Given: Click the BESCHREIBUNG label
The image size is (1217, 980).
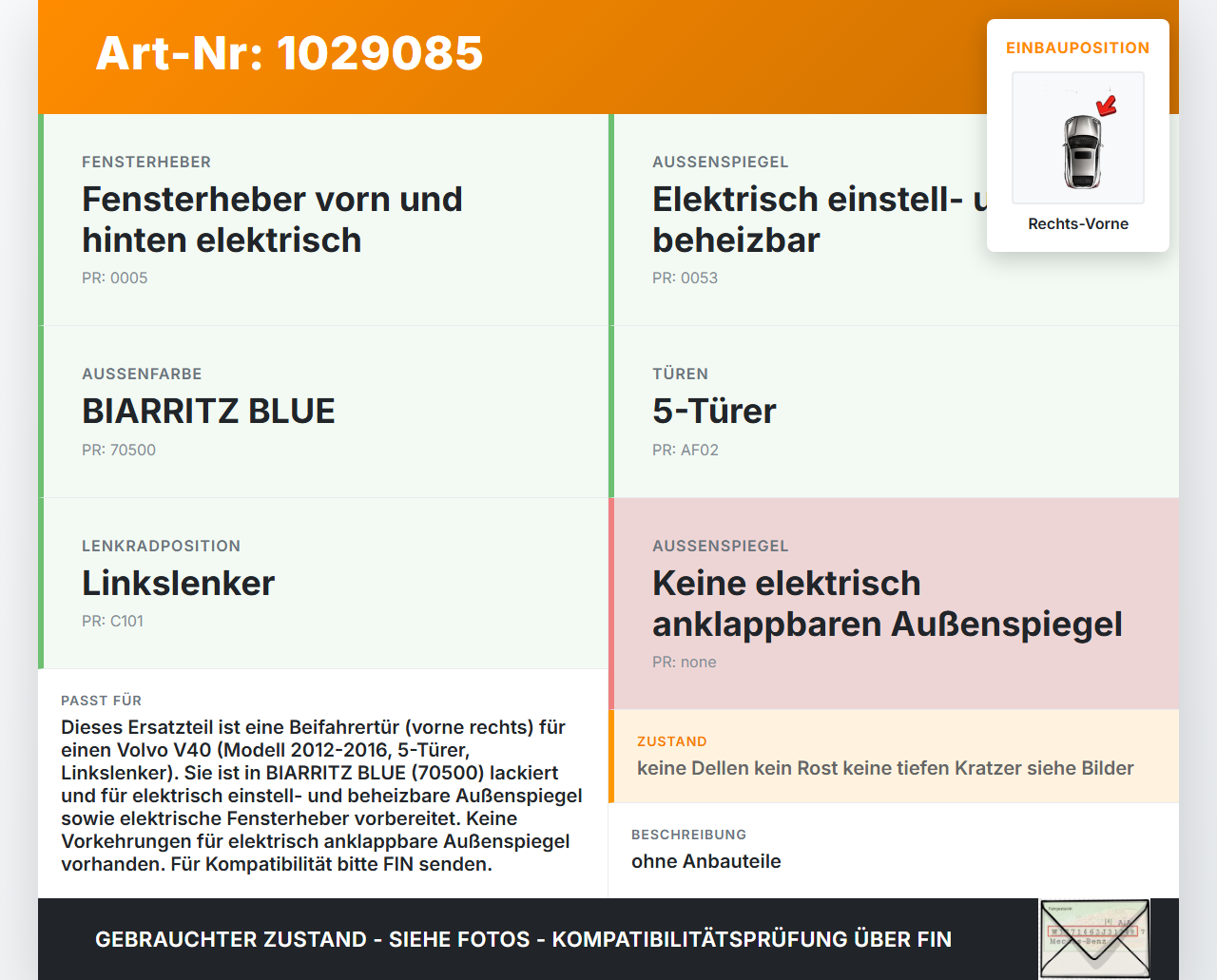Looking at the screenshot, I should (x=688, y=835).
